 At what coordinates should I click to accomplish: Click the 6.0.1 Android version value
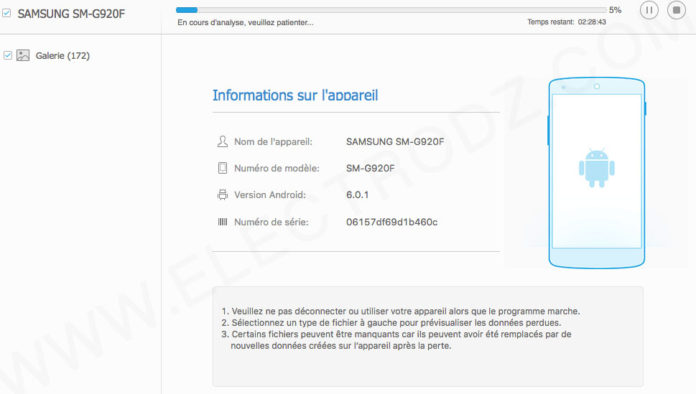pyautogui.click(x=357, y=195)
